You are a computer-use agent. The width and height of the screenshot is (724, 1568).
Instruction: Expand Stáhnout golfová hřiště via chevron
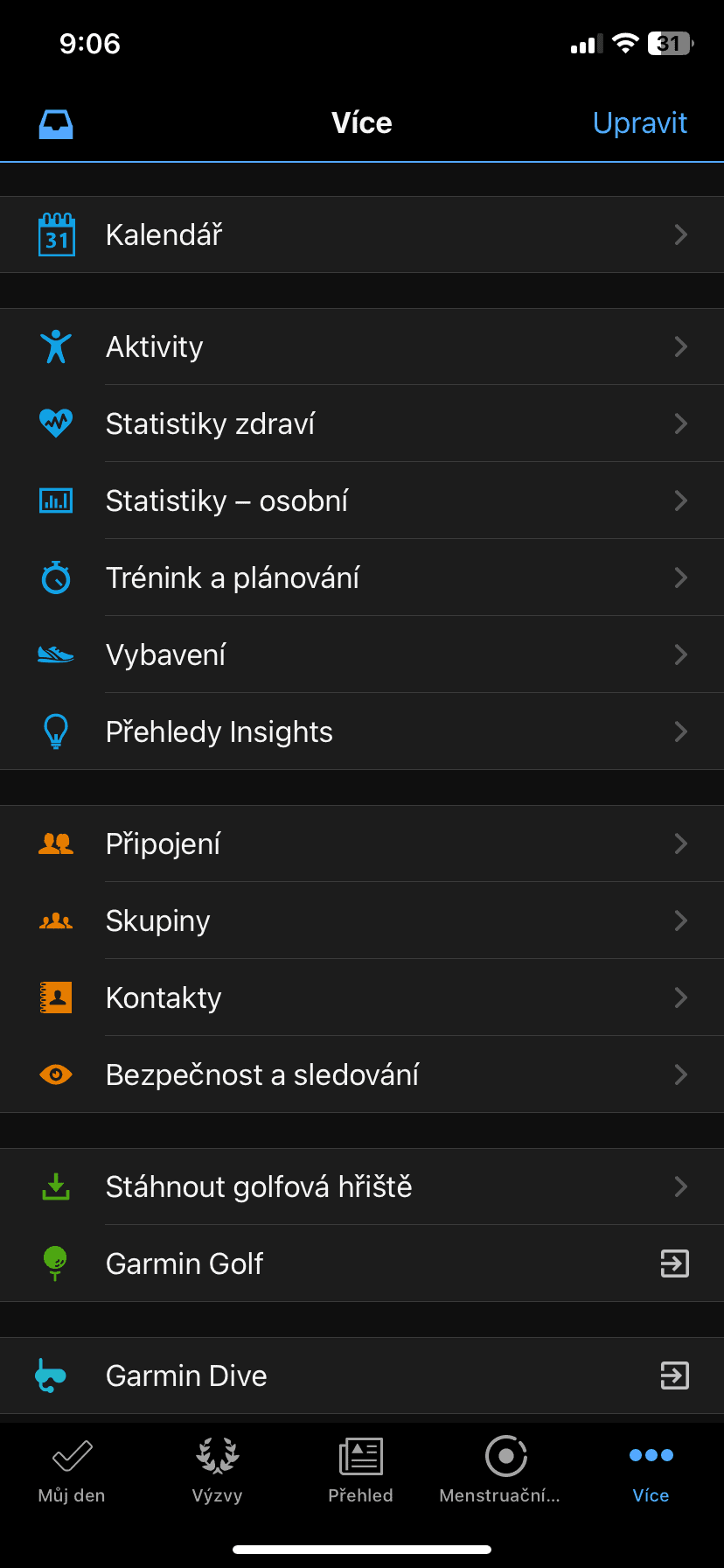pyautogui.click(x=681, y=1186)
